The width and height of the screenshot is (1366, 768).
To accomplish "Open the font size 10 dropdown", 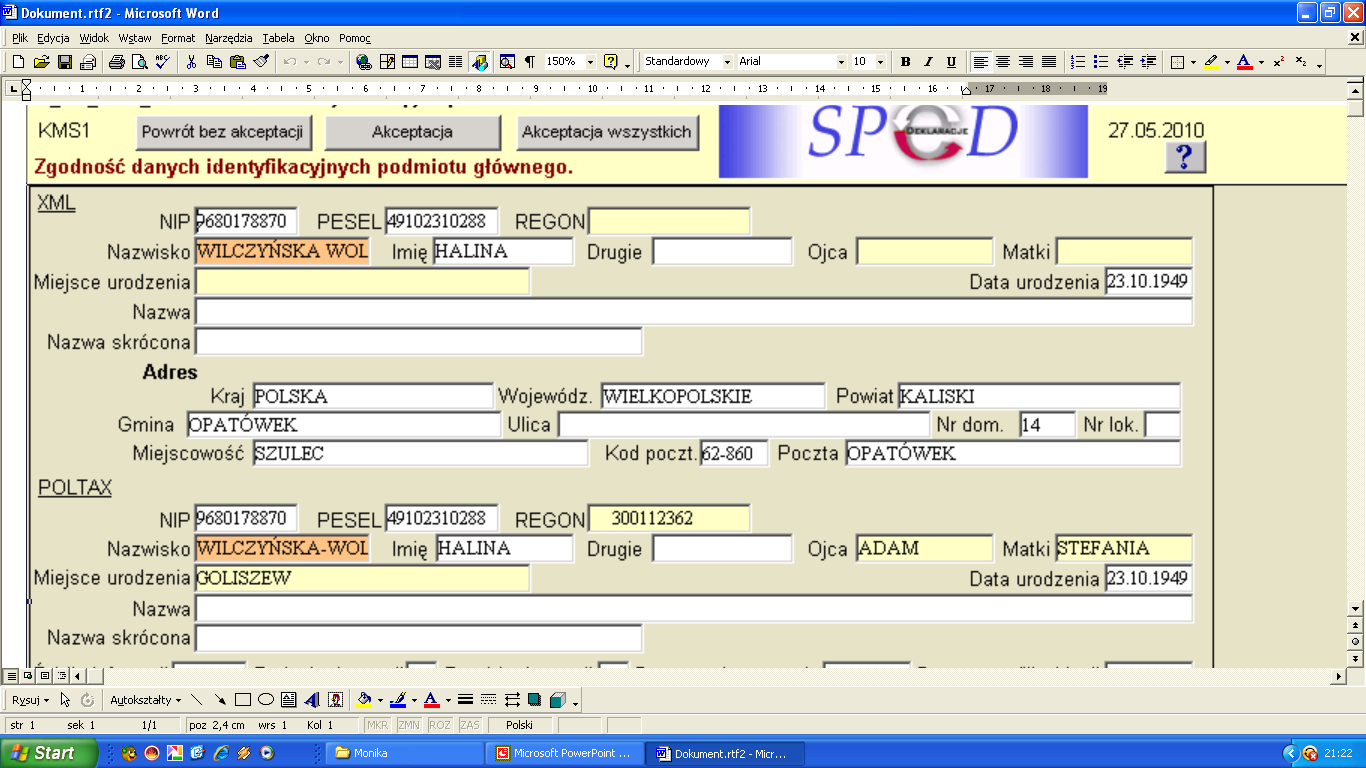I will [x=878, y=62].
